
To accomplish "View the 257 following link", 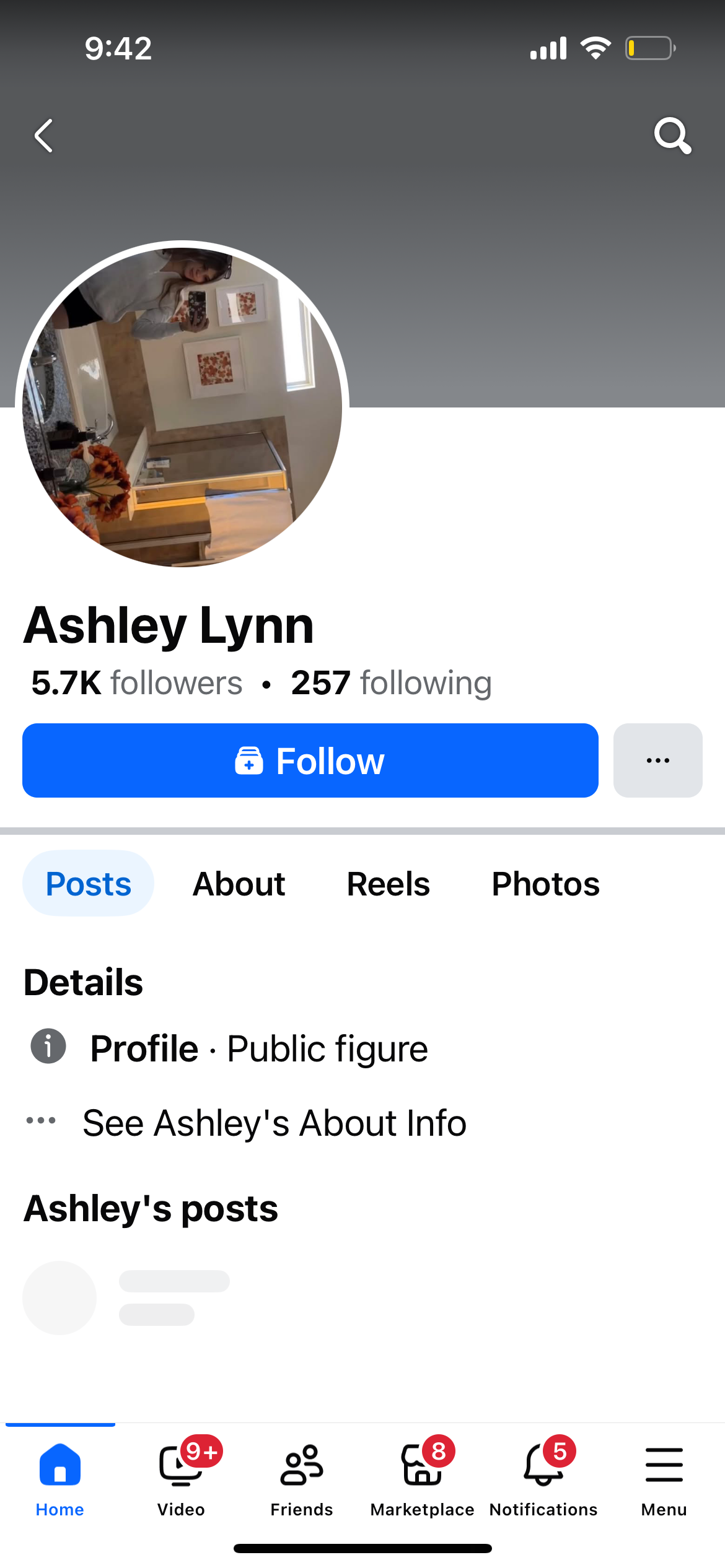I will point(392,683).
